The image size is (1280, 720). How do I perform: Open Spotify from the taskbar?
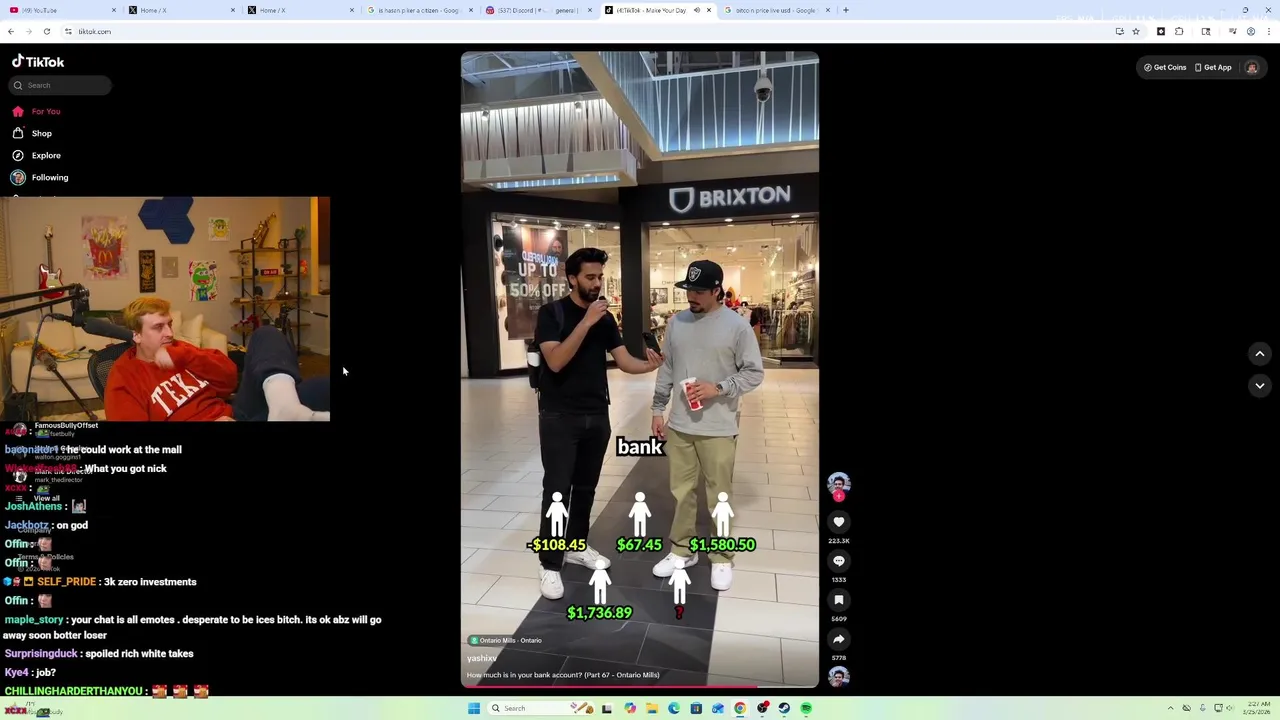click(806, 708)
